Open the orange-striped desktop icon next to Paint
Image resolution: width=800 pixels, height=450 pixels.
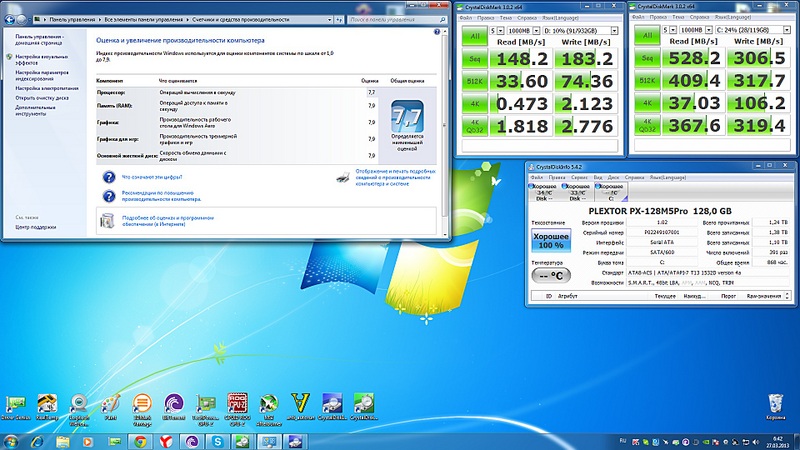pos(142,409)
